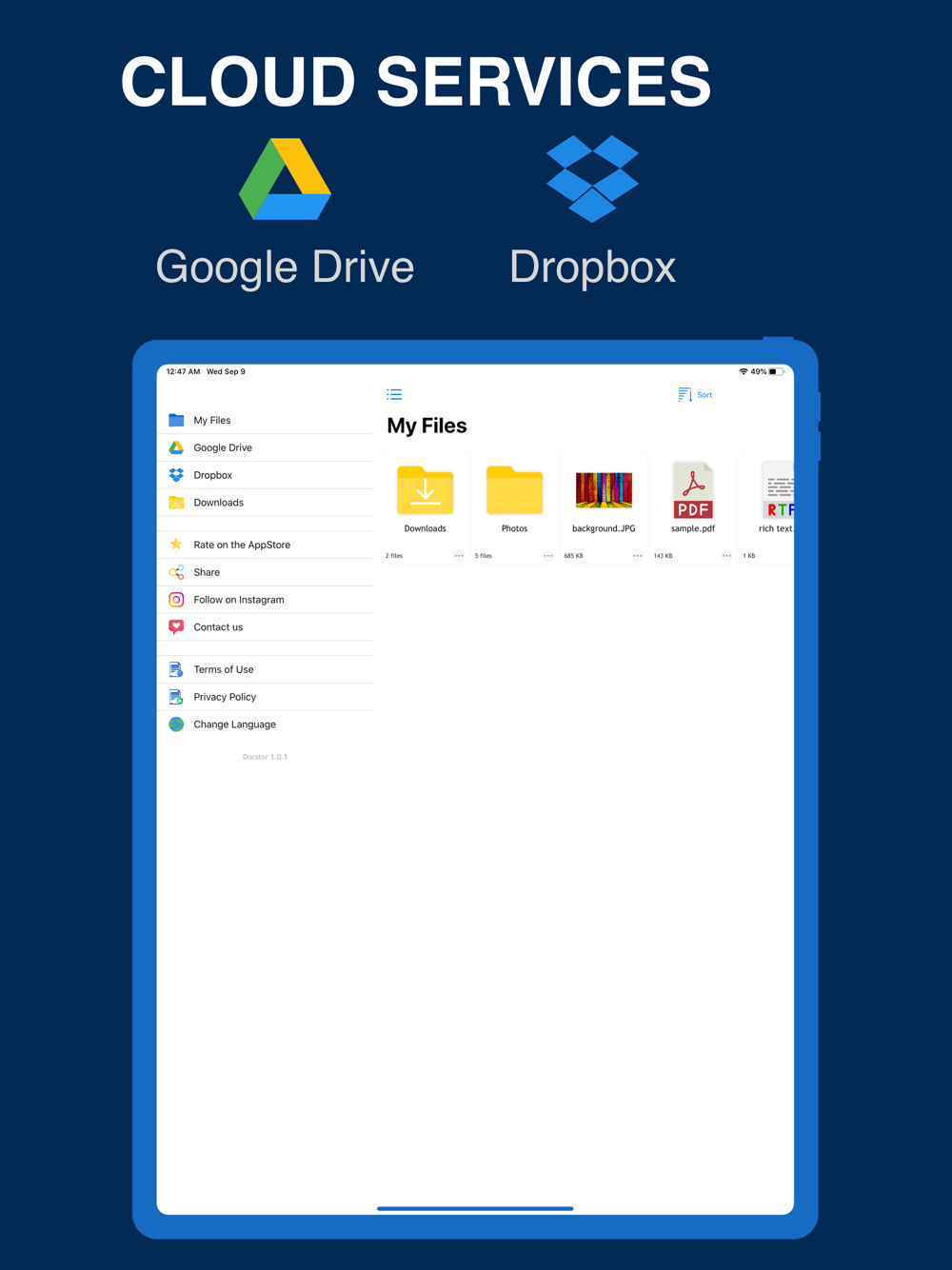The width and height of the screenshot is (952, 1270).
Task: Open Terms of Use
Action: [266, 669]
